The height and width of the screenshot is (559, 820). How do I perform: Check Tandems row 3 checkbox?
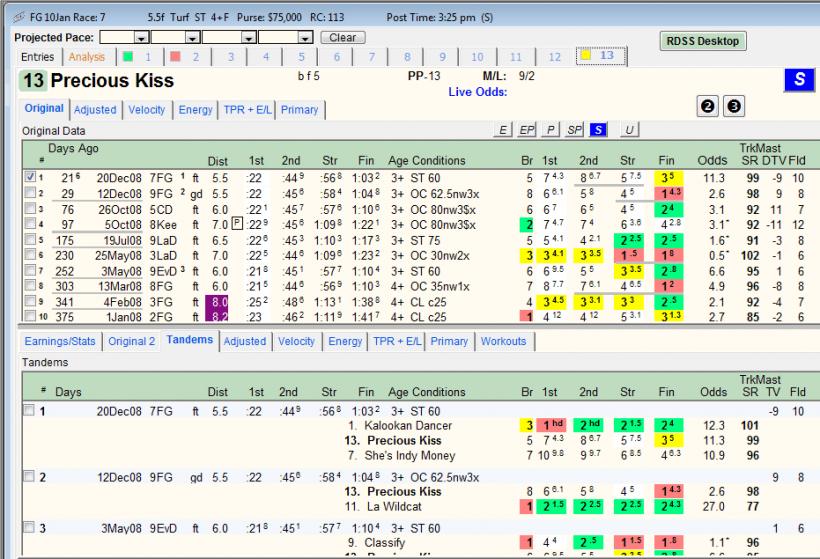(29, 527)
